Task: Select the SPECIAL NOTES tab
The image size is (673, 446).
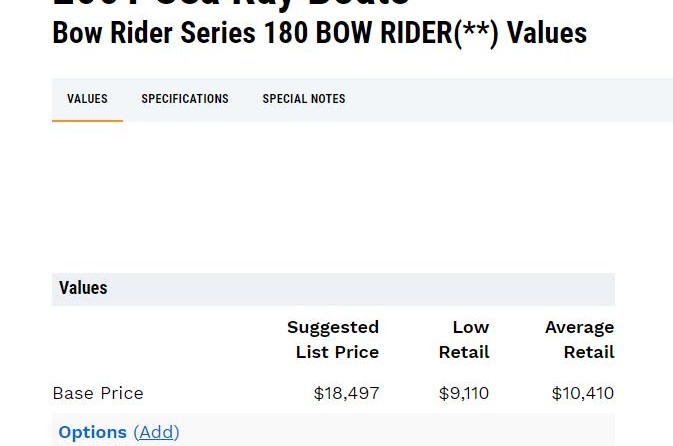Action: click(304, 99)
